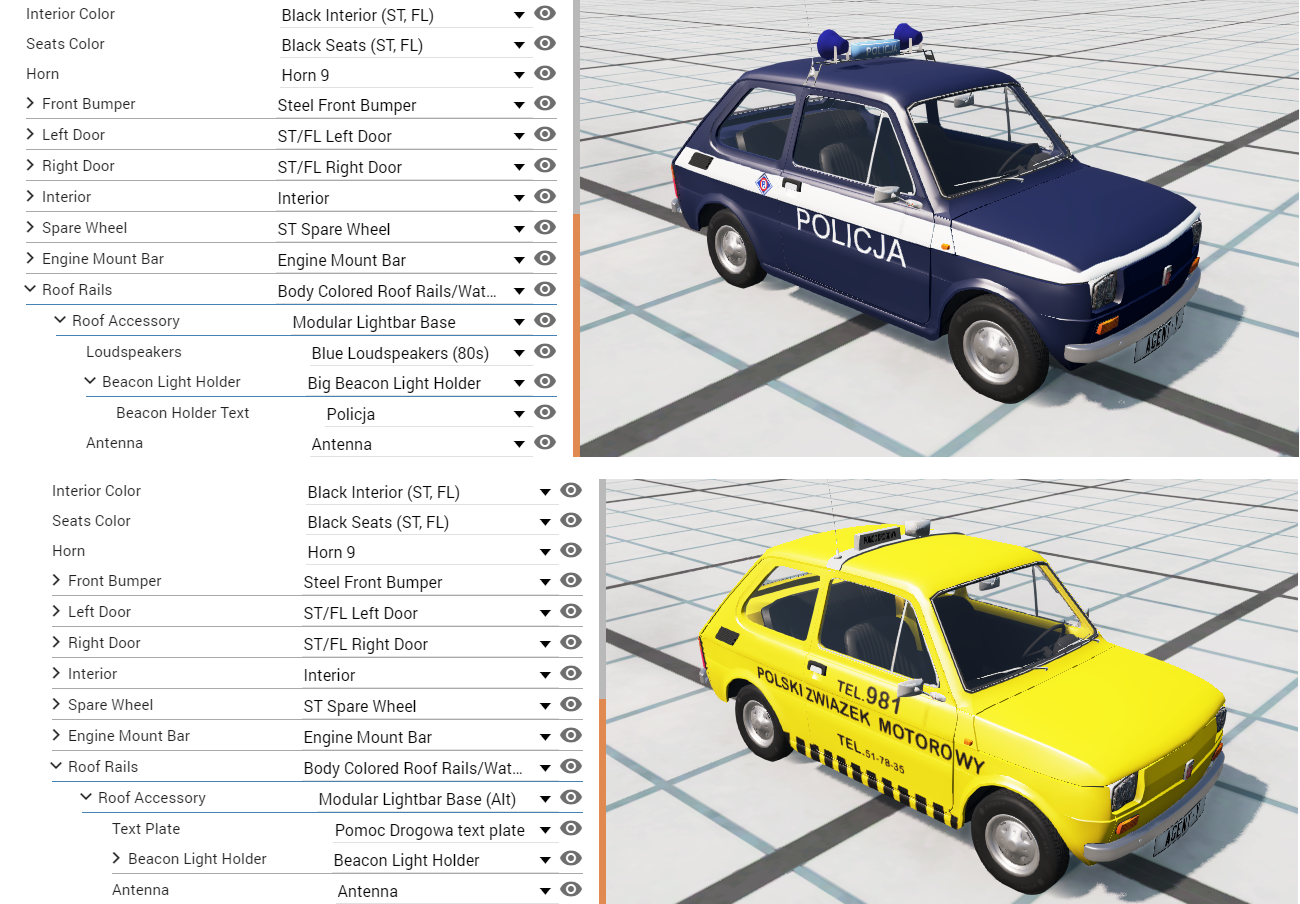The height and width of the screenshot is (904, 1300).
Task: Open Steel Front Bumper dropdown in yellow car panel
Action: (429, 582)
